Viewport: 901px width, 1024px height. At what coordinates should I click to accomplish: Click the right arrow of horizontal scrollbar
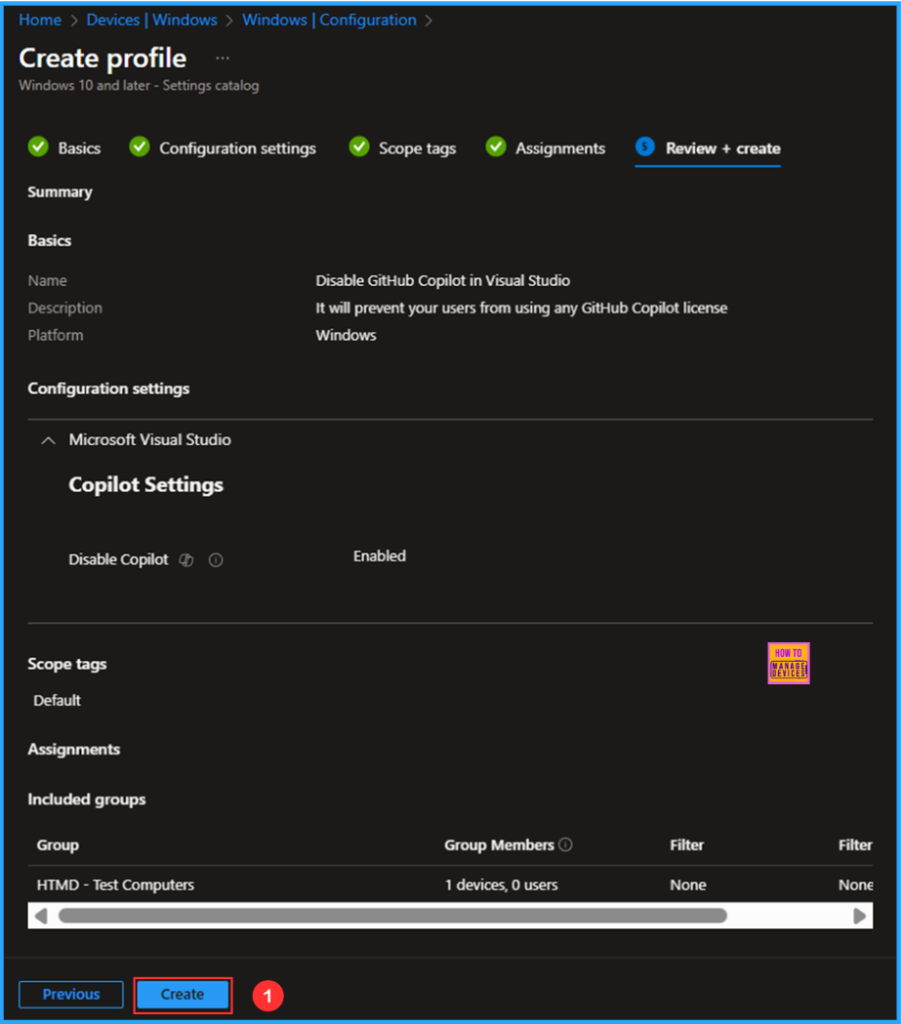[x=859, y=916]
